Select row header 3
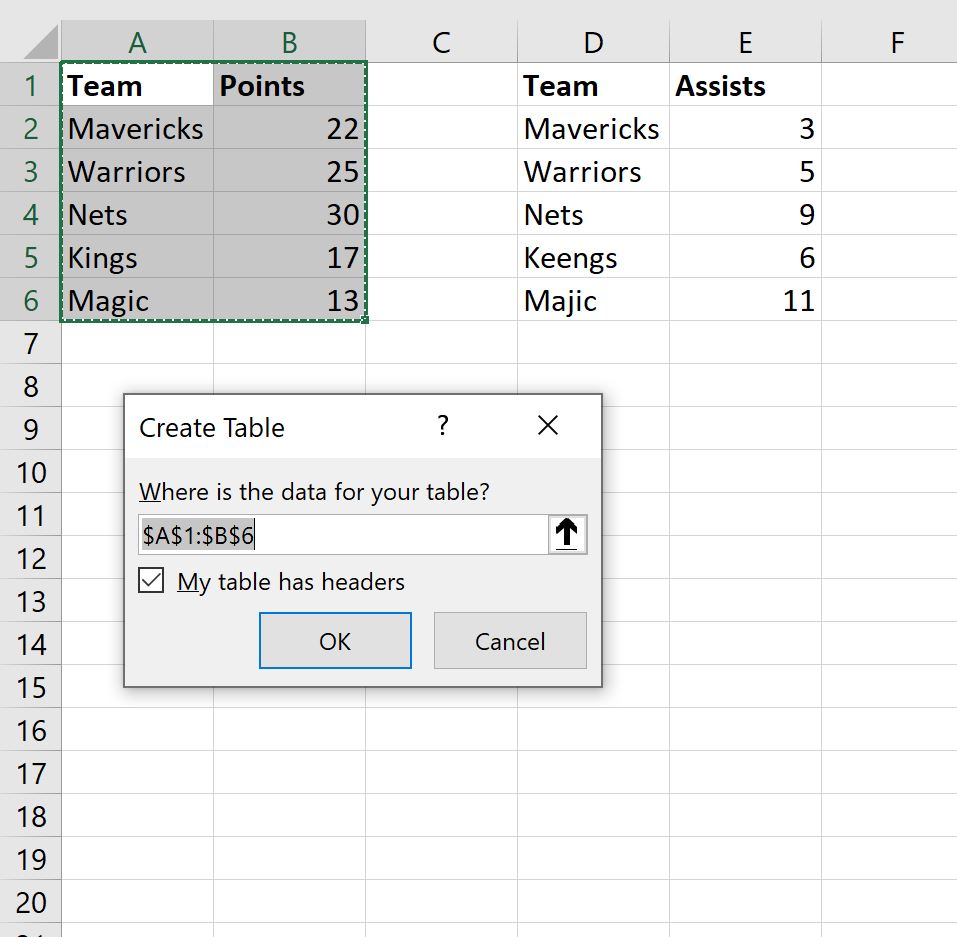957x937 pixels. [x=31, y=171]
